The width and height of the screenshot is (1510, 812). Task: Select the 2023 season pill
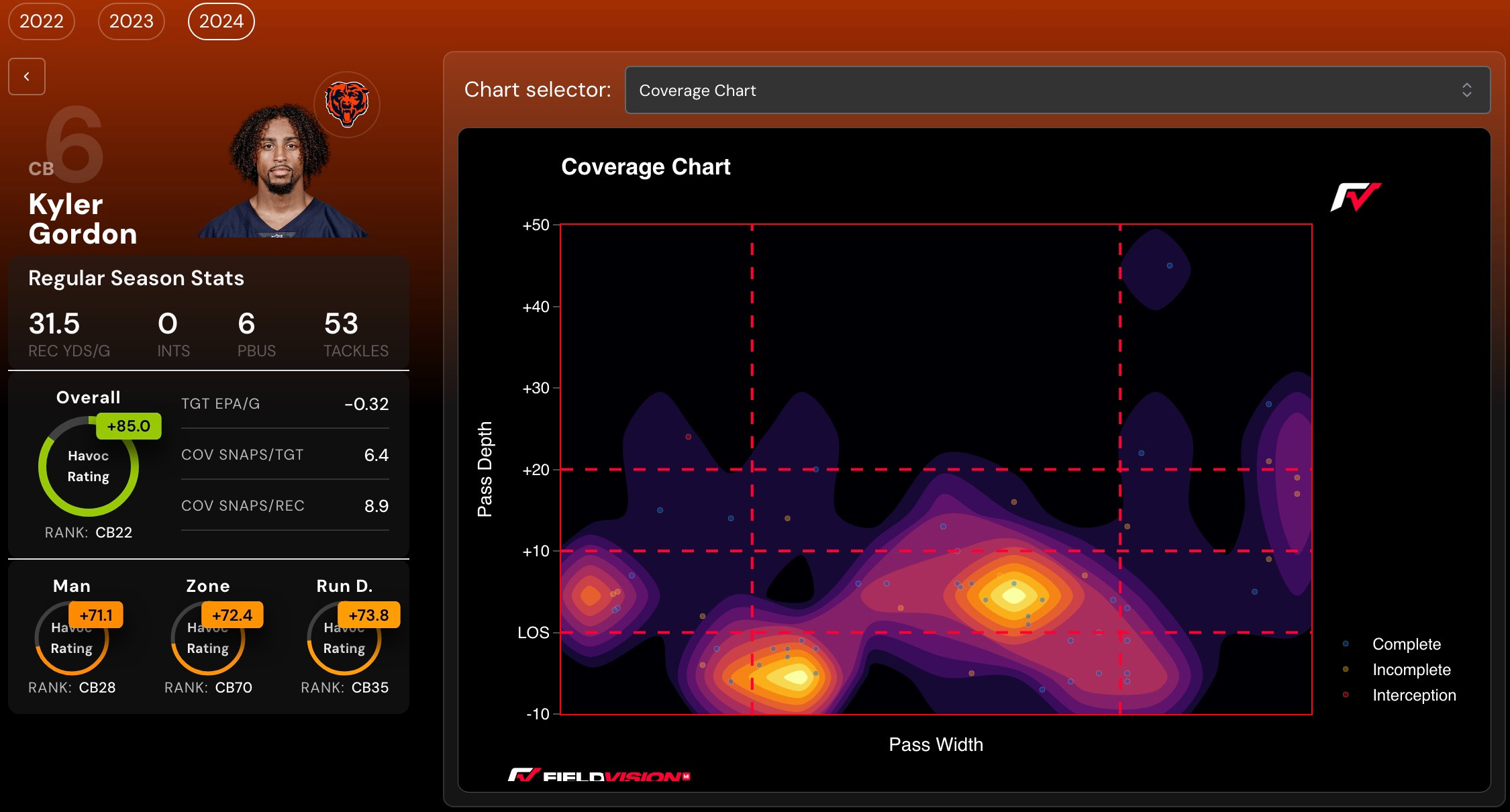pyautogui.click(x=132, y=21)
